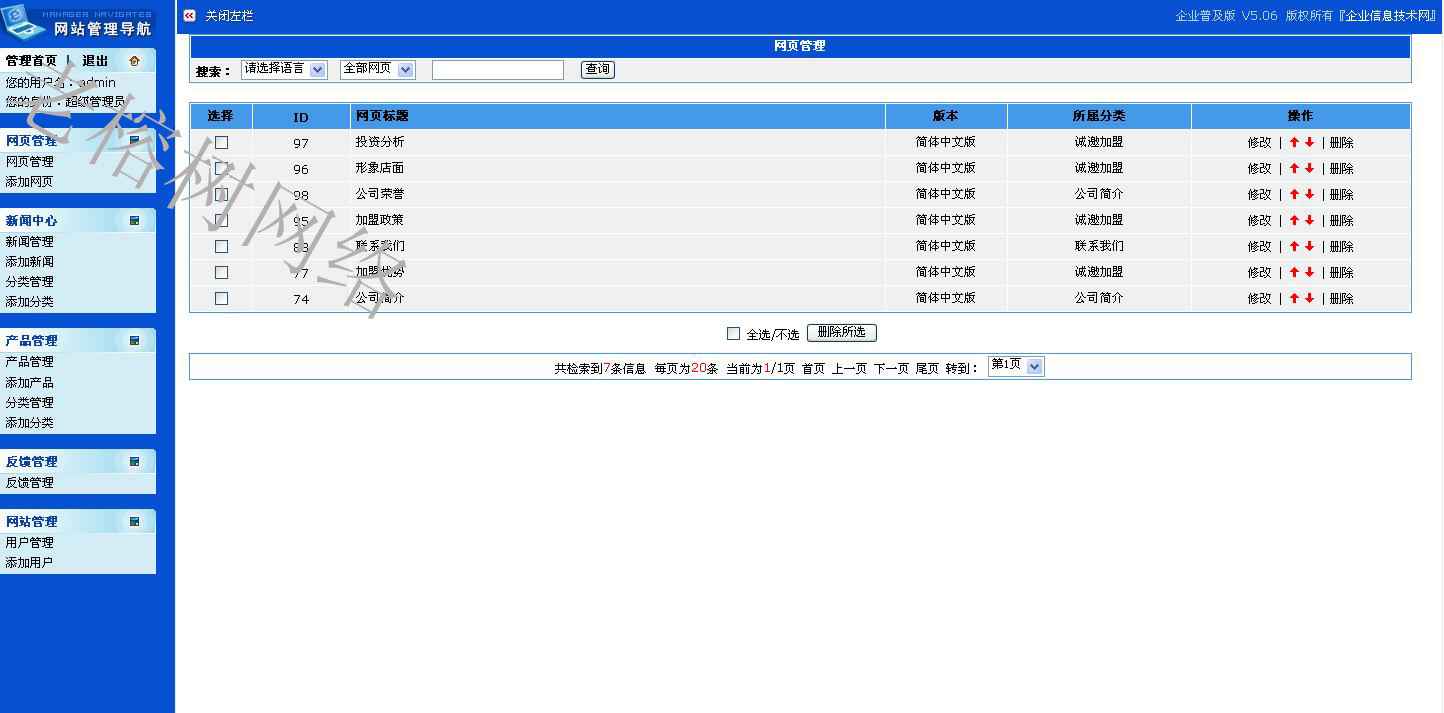
Task: Move ID 77 row down with red arrow
Action: coord(1309,272)
